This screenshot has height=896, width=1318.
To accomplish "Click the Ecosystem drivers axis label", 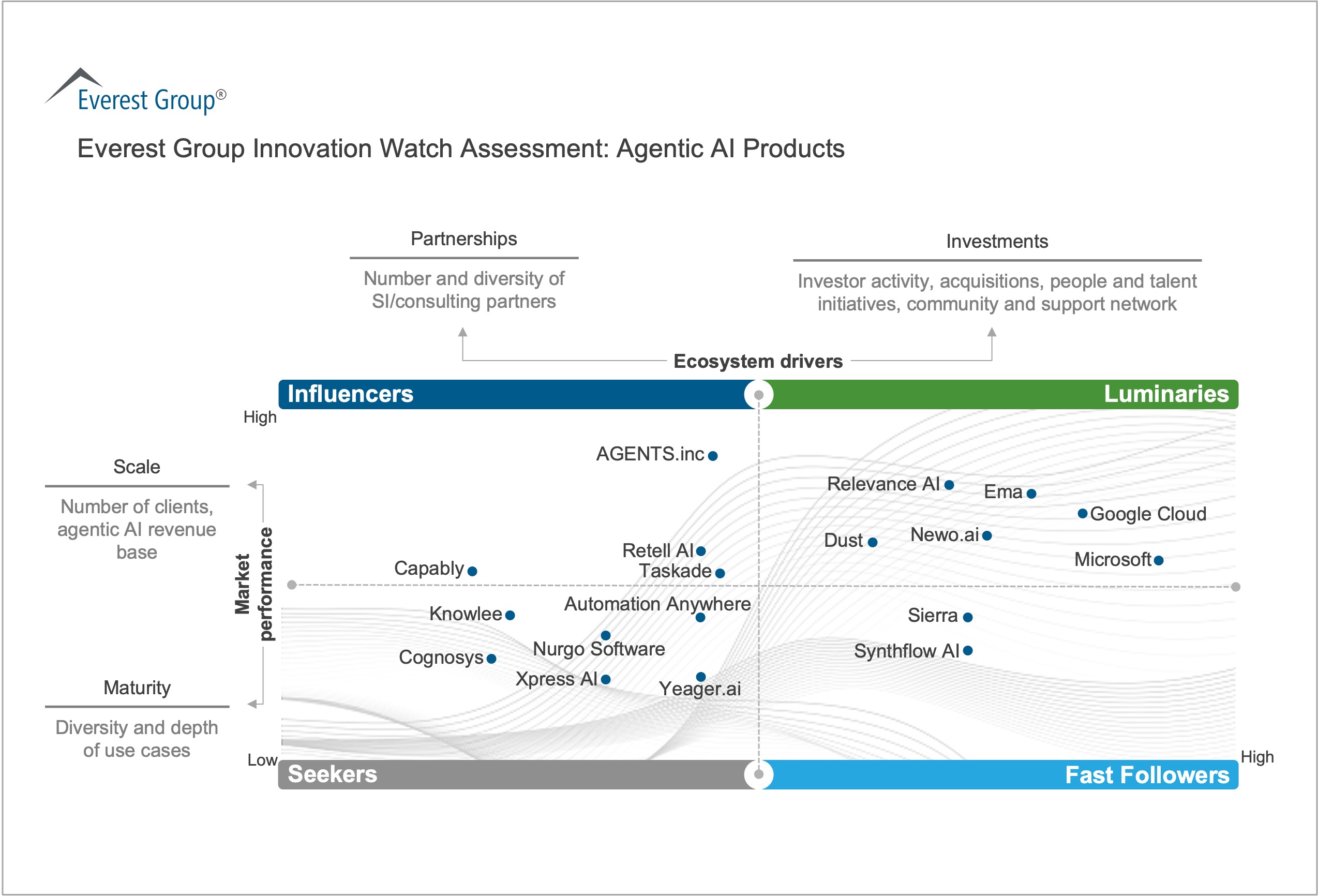I will pos(758,361).
